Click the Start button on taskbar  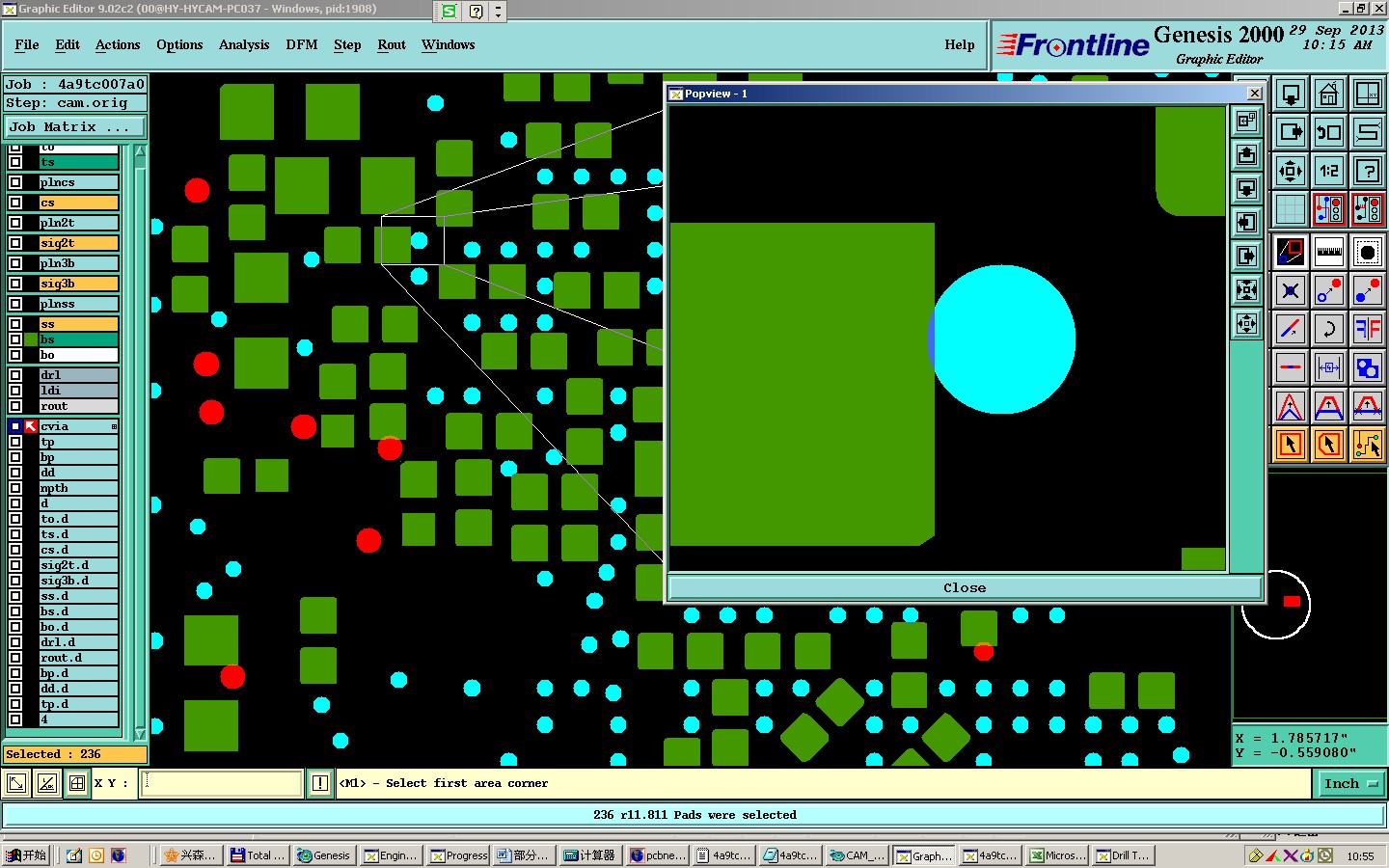coord(26,855)
